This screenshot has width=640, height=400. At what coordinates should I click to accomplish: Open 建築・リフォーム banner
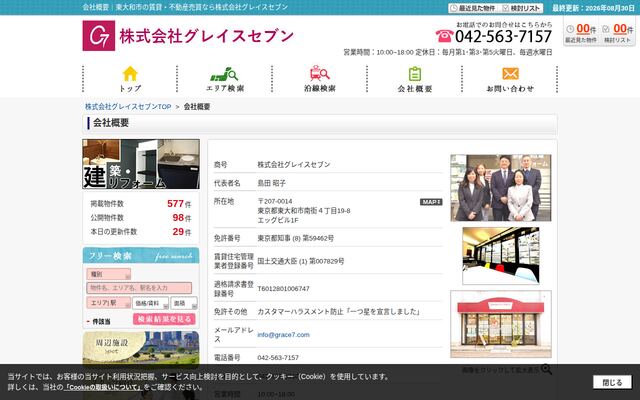141,164
